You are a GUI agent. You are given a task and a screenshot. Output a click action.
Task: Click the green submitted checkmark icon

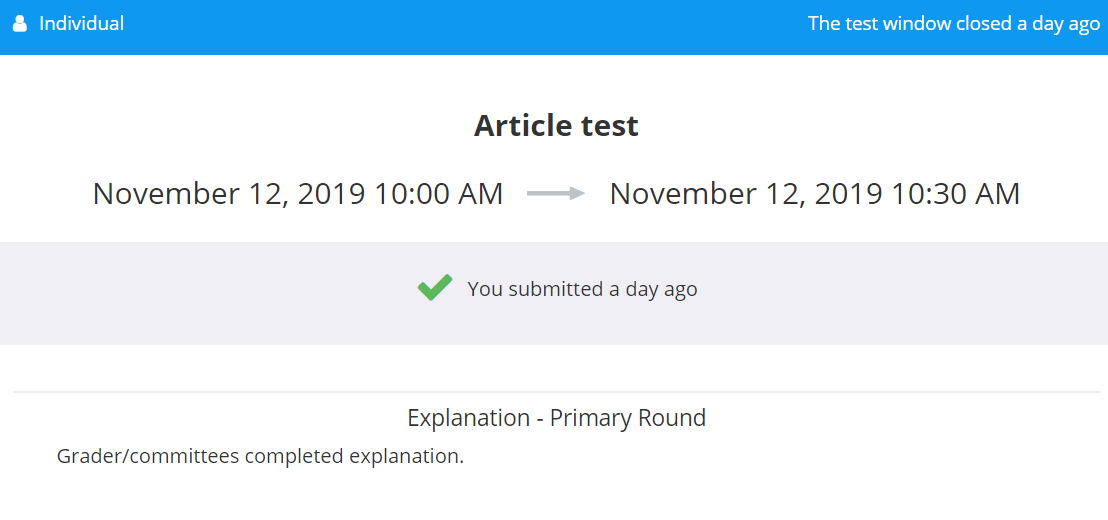tap(435, 288)
